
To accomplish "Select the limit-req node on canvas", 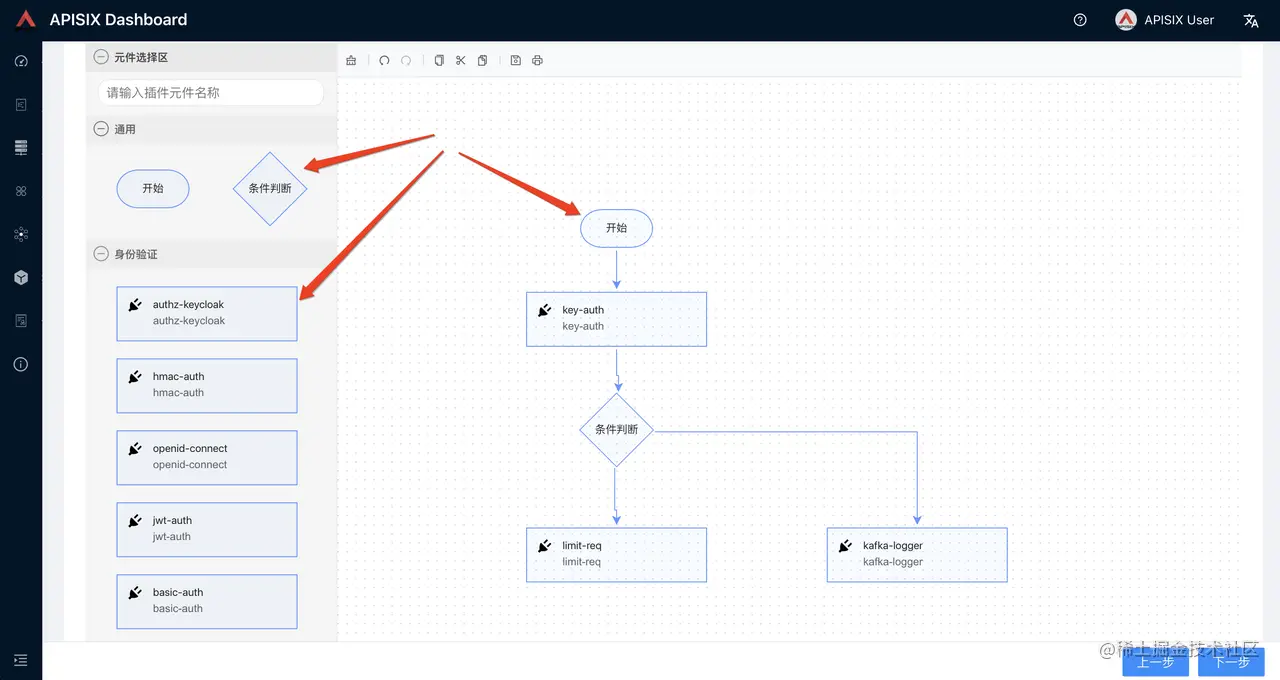I will 616,555.
